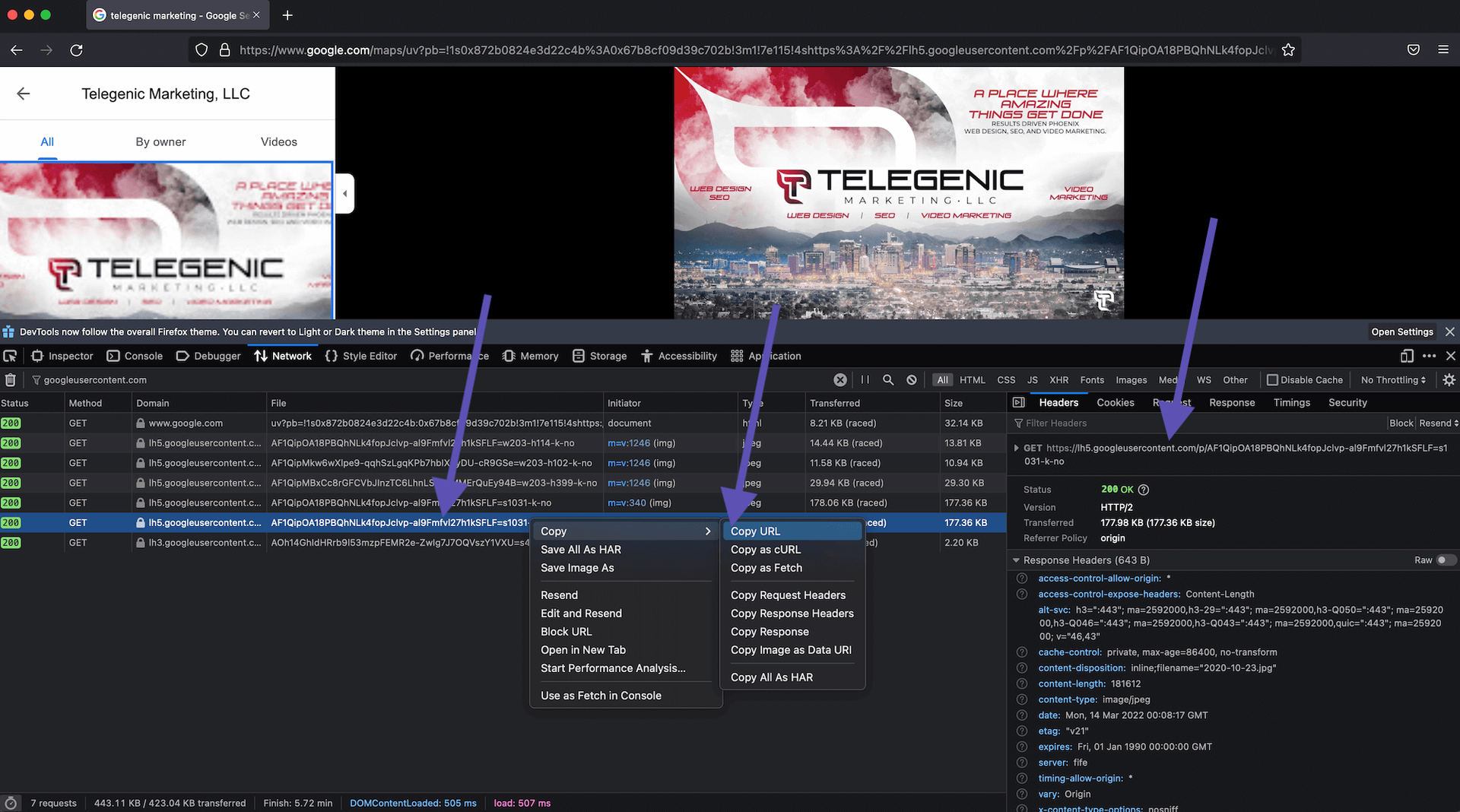Open DevTools more options menu
Screen dimensions: 1460x812
pos(1430,356)
